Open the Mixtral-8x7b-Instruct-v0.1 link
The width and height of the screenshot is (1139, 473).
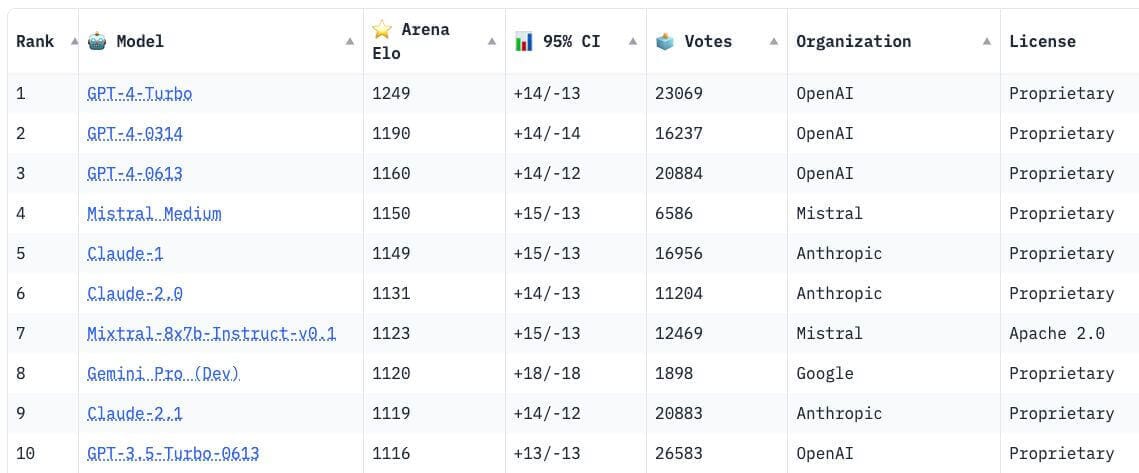coord(211,333)
